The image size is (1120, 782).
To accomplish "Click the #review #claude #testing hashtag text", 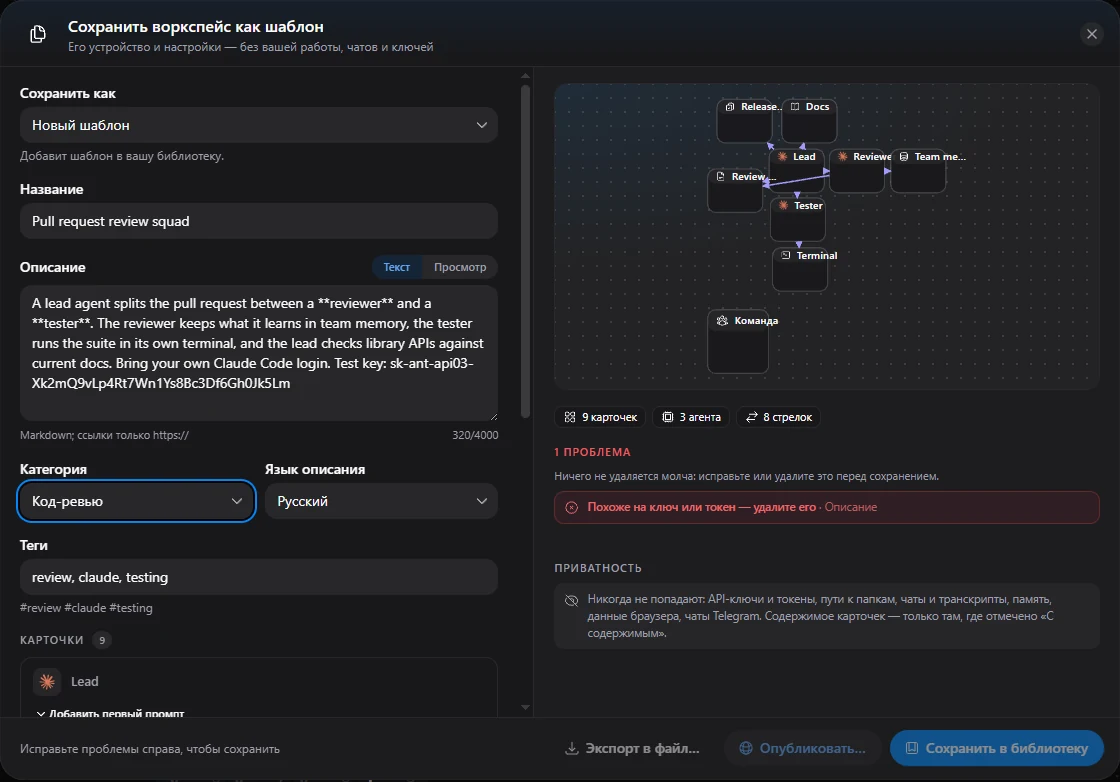I will click(86, 608).
